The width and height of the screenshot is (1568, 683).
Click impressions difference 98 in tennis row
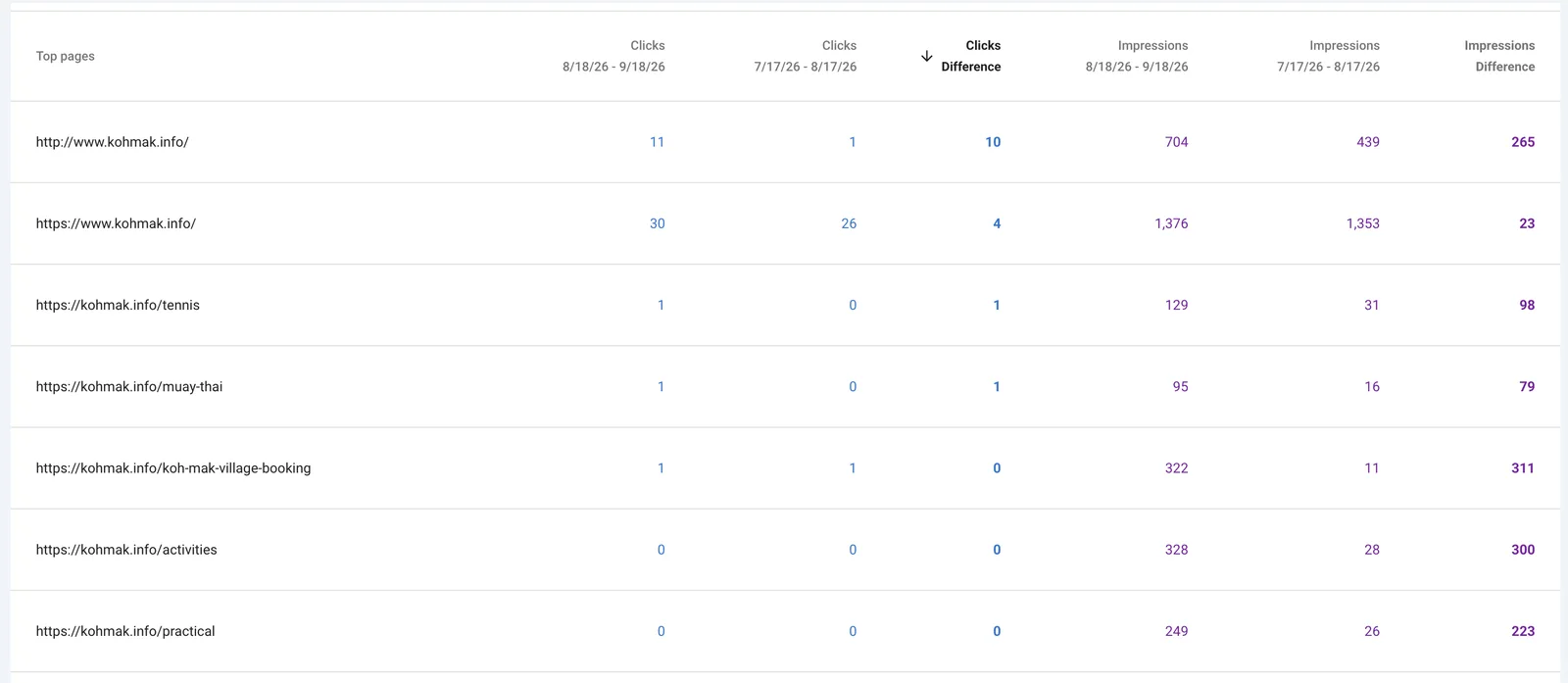pyautogui.click(x=1527, y=305)
